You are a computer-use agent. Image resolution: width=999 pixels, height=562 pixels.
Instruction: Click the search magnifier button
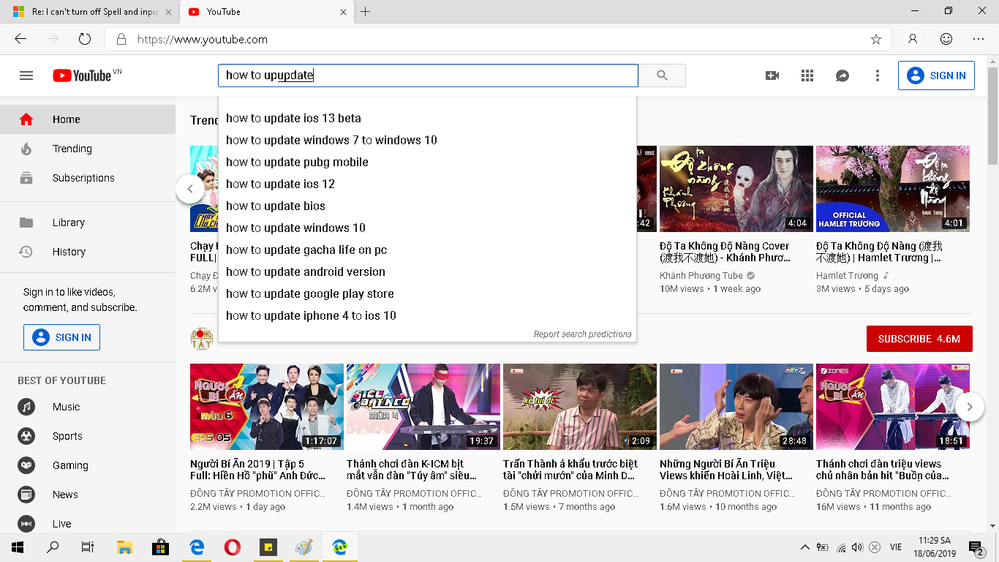pyautogui.click(x=662, y=75)
